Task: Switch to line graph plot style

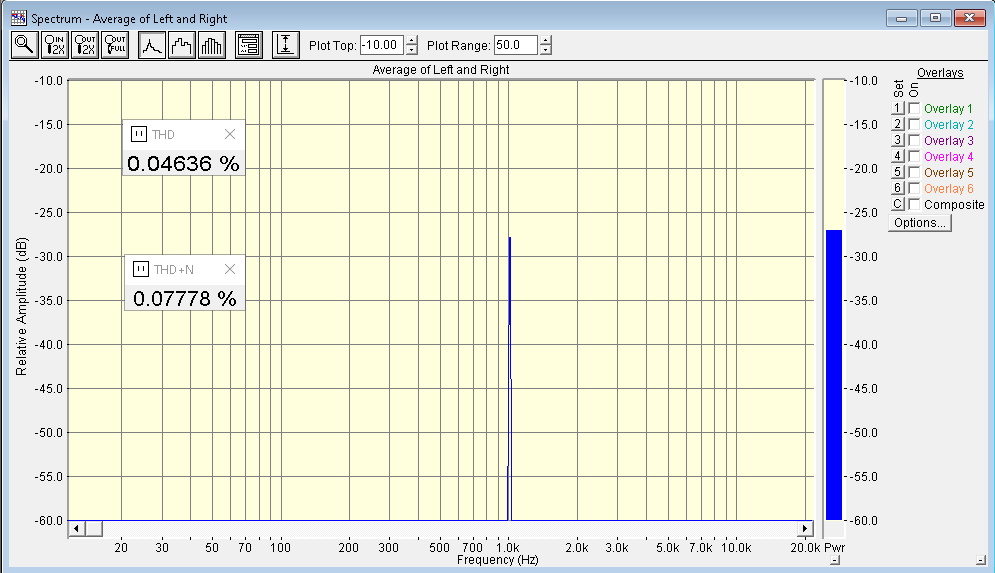Action: (x=151, y=45)
